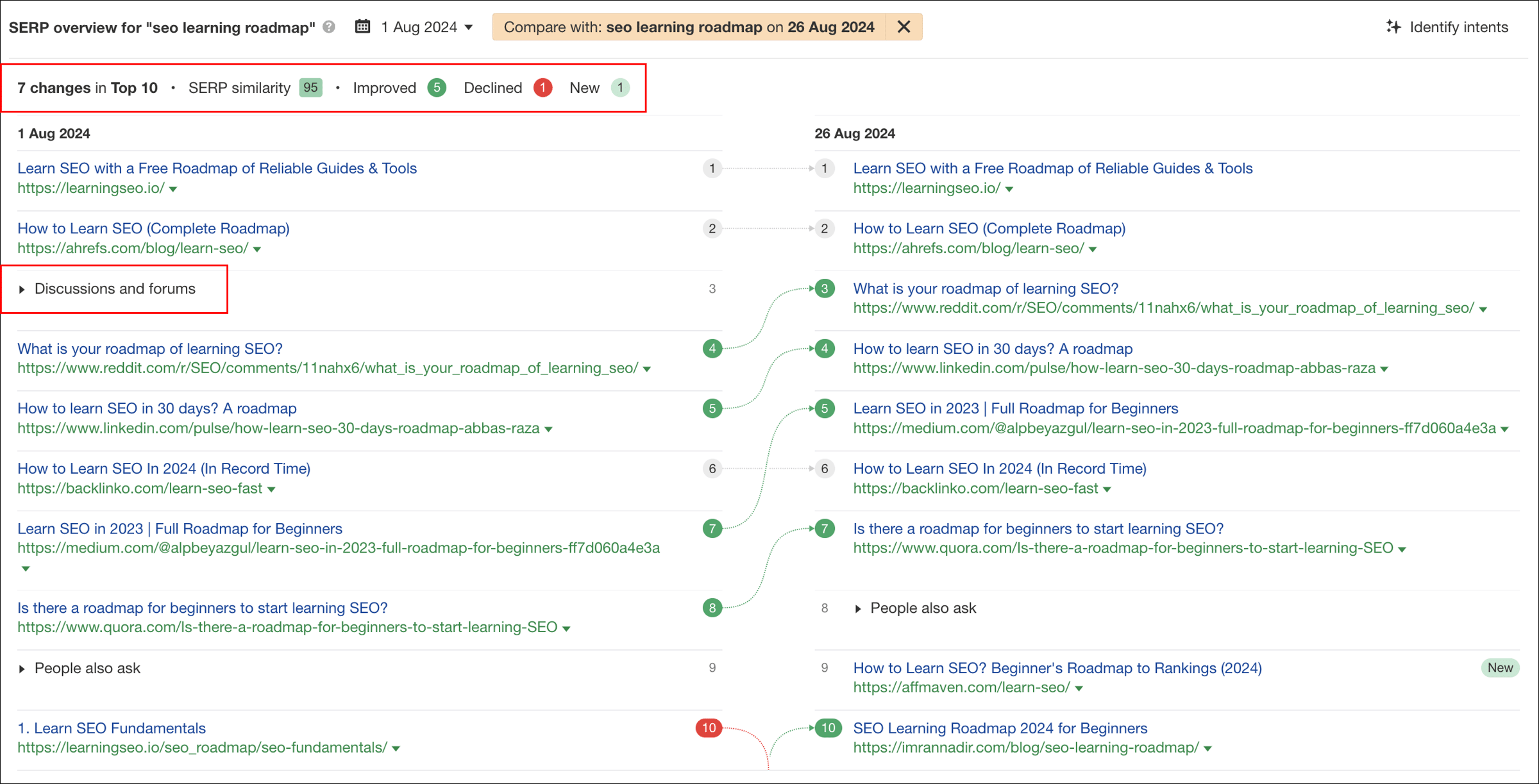The width and height of the screenshot is (1539, 784).
Task: Click the New count badge showing 1
Action: (x=620, y=88)
